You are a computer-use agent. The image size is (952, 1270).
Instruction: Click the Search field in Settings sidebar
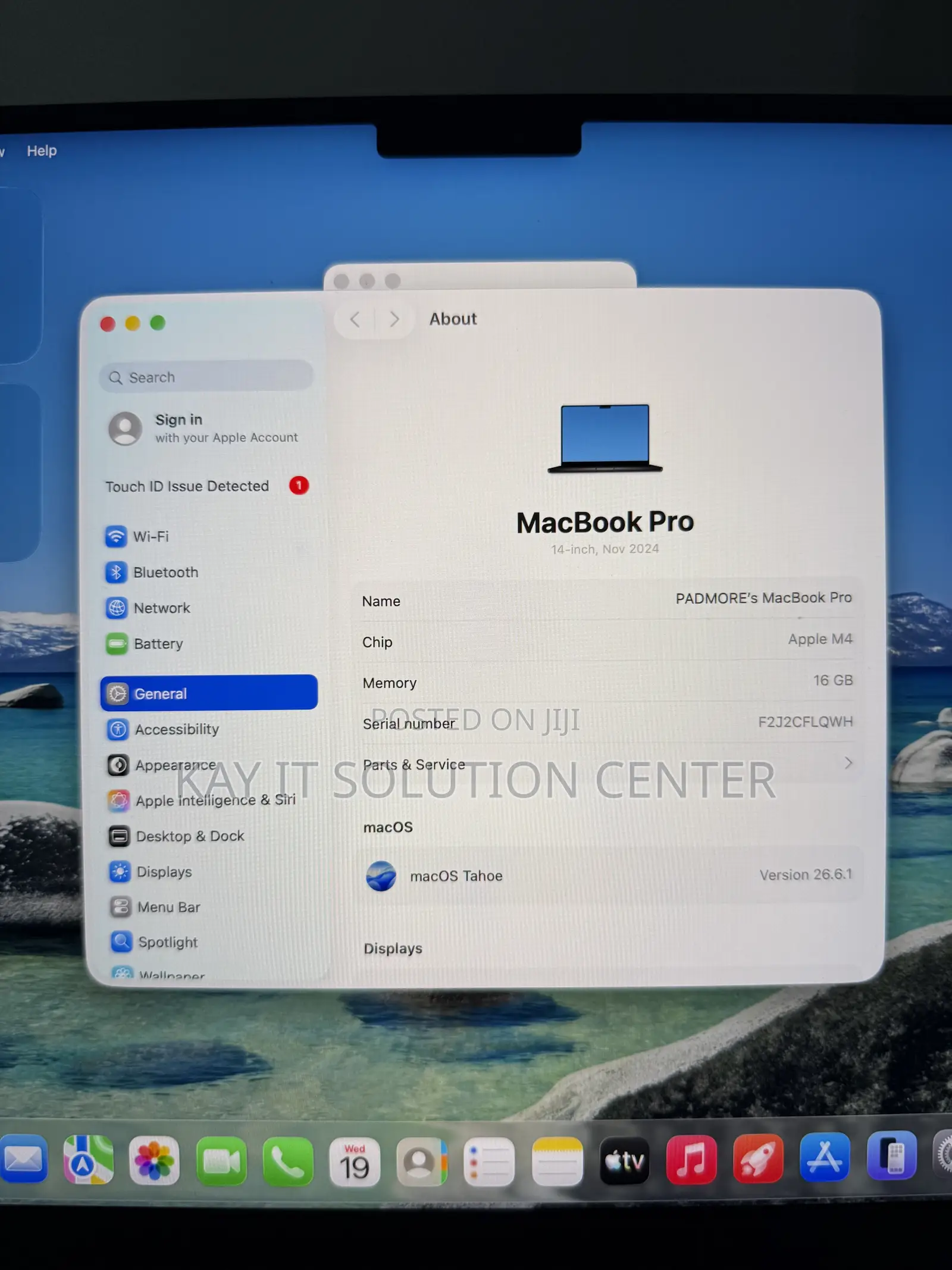click(206, 377)
